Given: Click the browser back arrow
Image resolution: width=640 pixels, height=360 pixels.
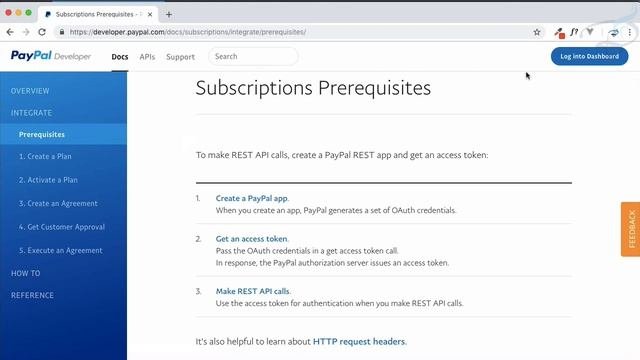Looking at the screenshot, I should click(x=10, y=32).
